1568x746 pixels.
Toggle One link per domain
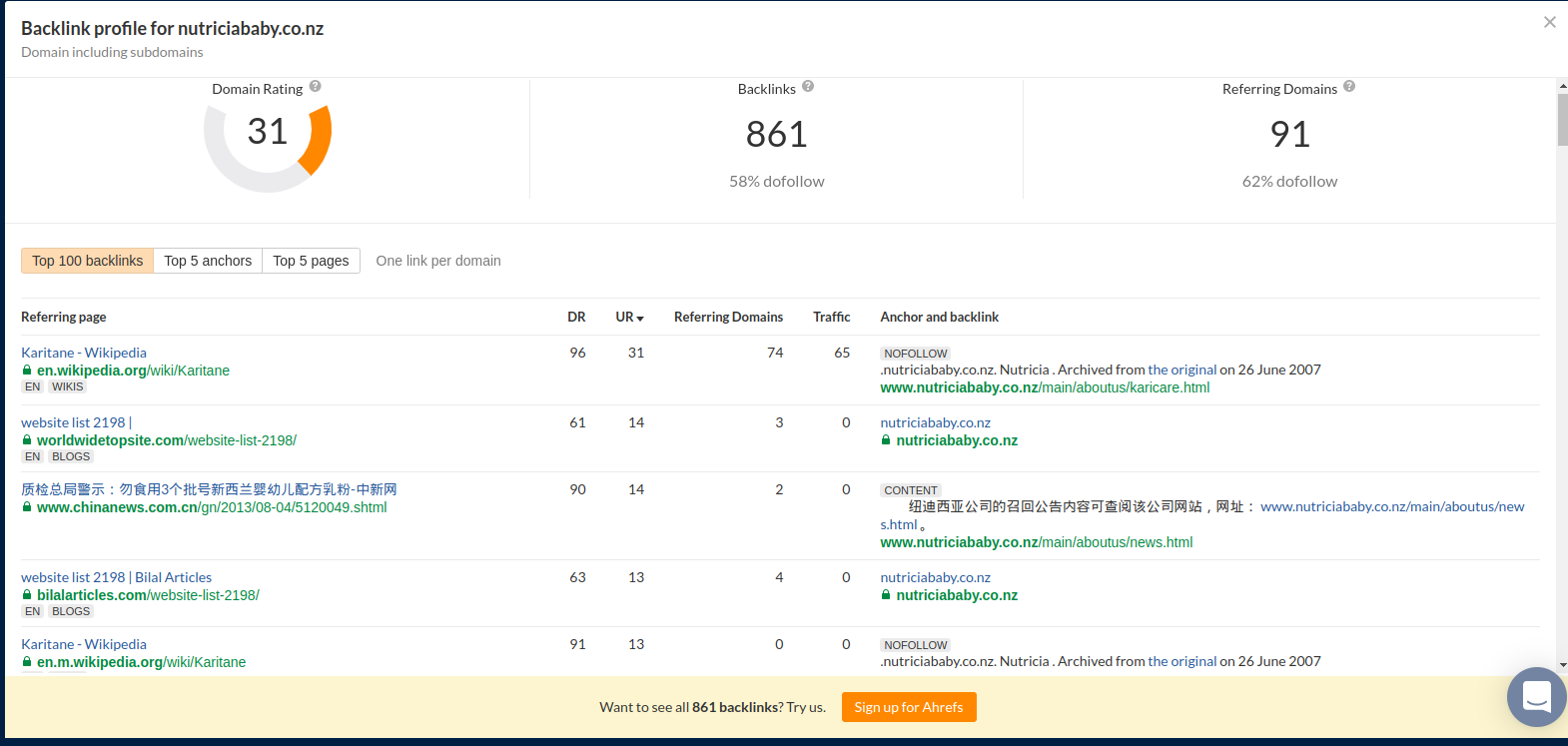(x=438, y=261)
